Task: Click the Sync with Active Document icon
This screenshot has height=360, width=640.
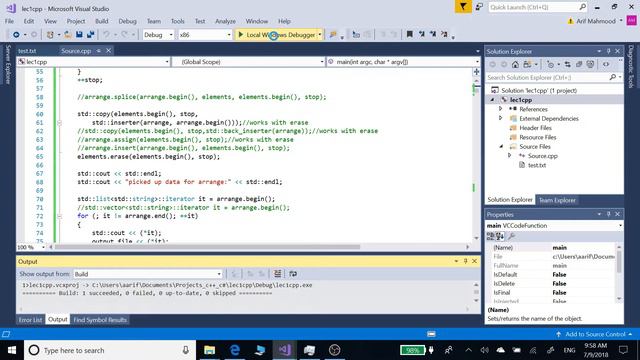Action: click(567, 64)
